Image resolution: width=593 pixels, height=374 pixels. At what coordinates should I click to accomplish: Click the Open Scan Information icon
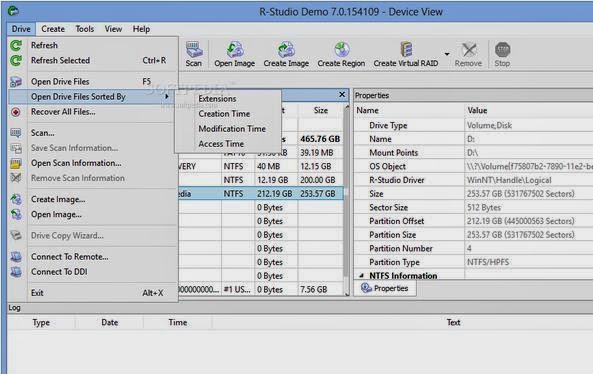tap(16, 163)
